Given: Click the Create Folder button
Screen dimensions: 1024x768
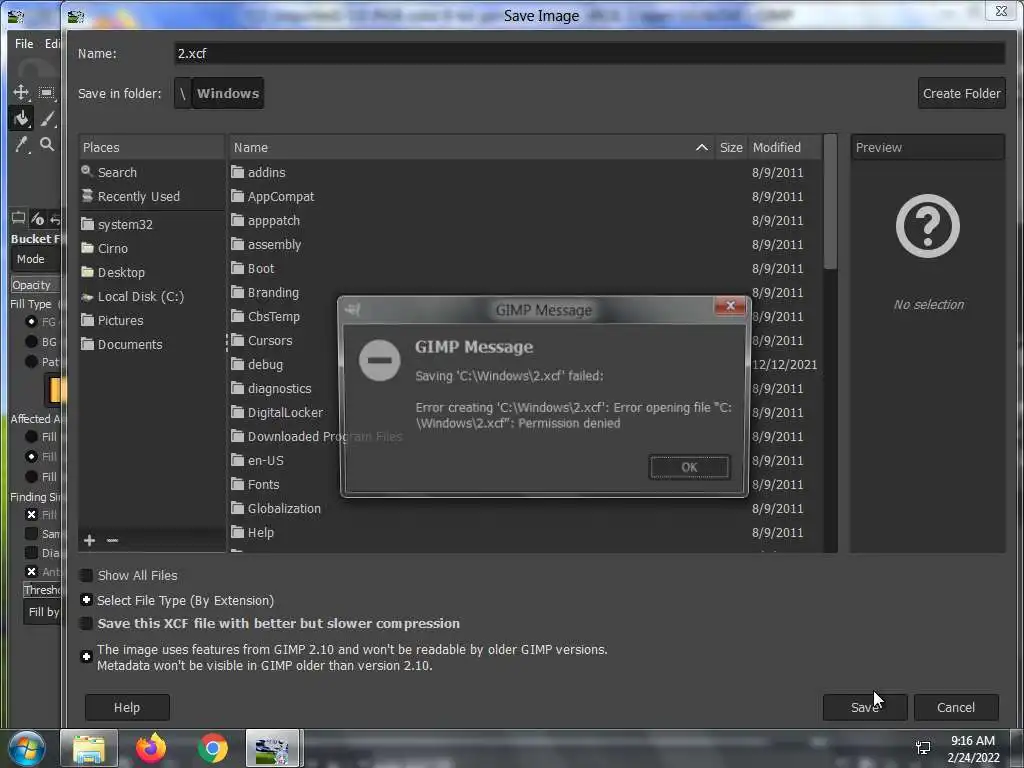Looking at the screenshot, I should pyautogui.click(x=961, y=93).
